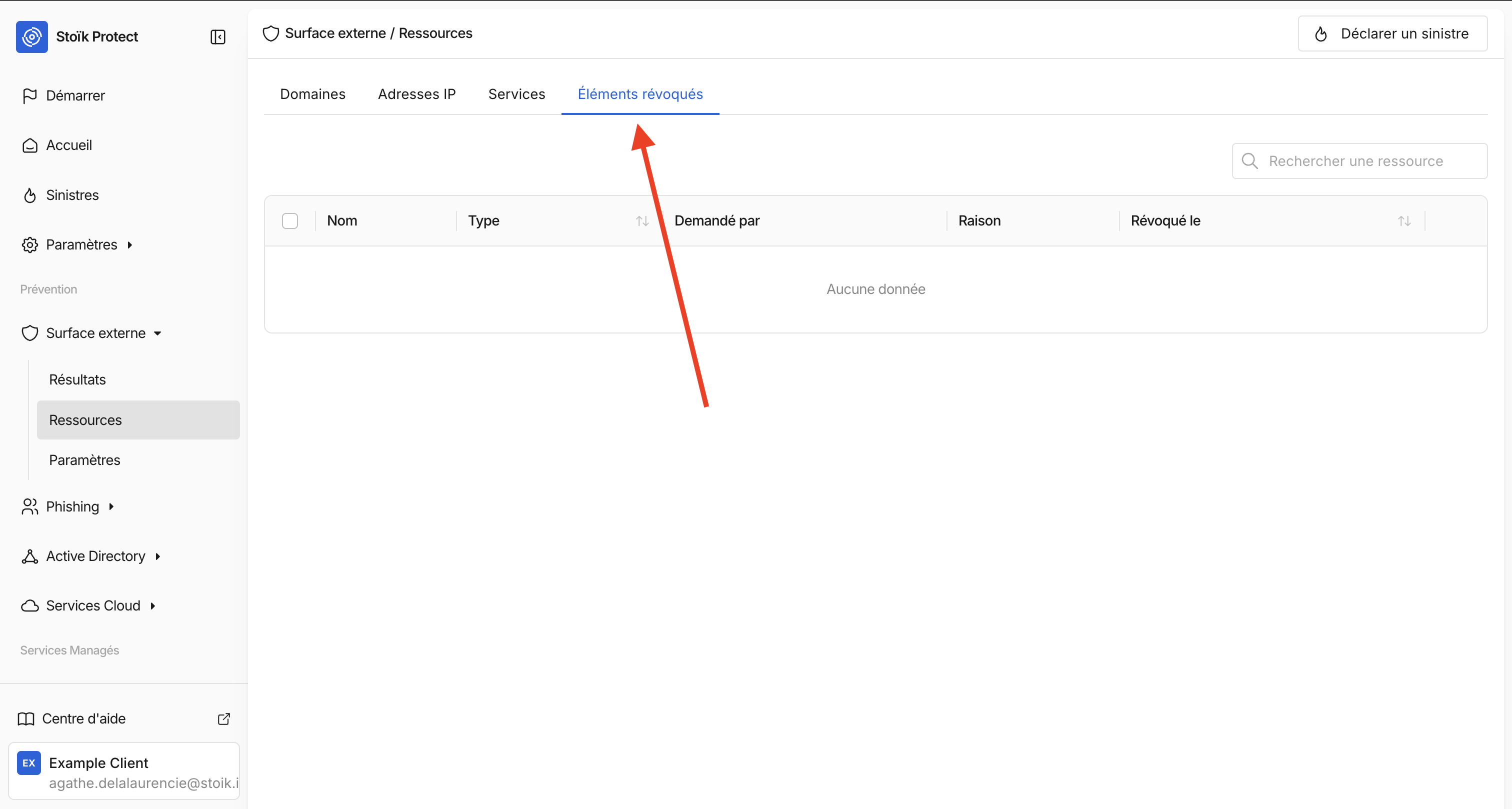Collapse the Surface externe submenu arrow
Viewport: 1512px width, 809px height.
(157, 333)
